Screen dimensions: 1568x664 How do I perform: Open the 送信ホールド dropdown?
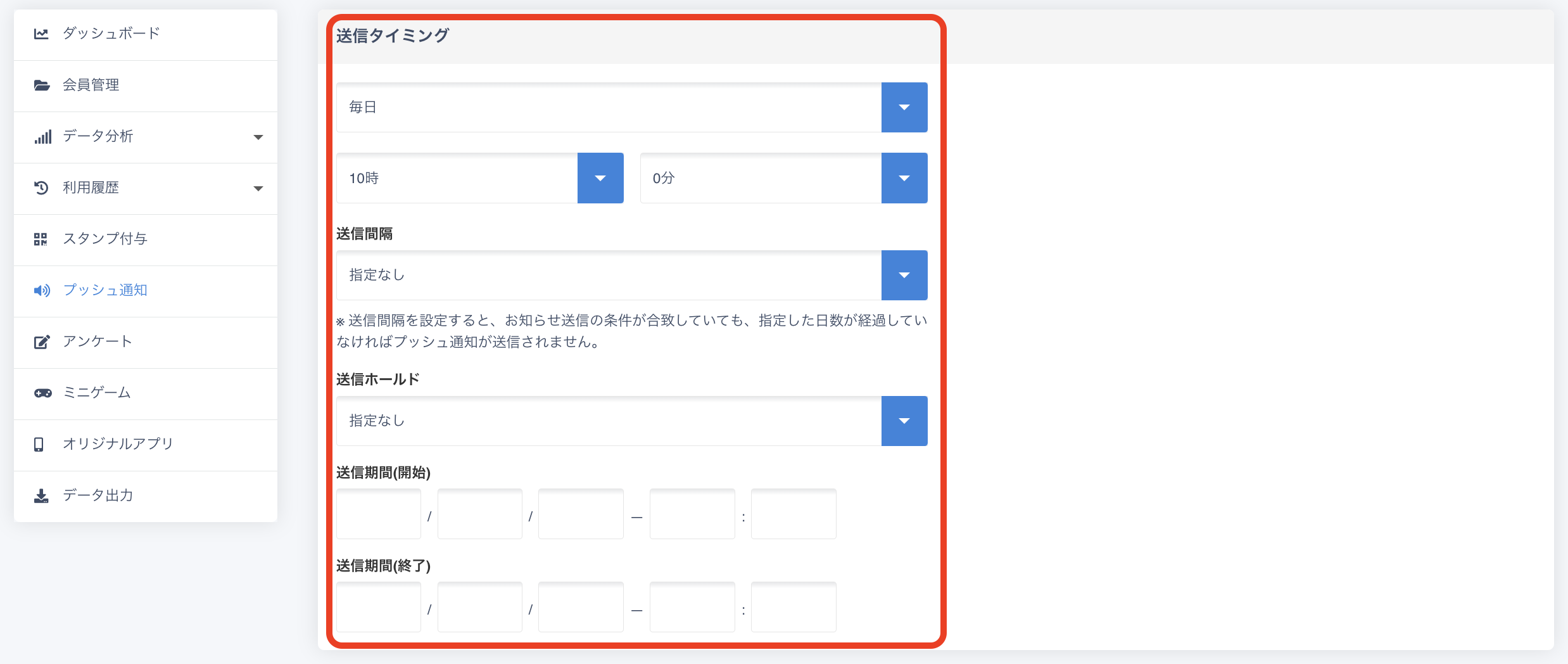pyautogui.click(x=904, y=421)
